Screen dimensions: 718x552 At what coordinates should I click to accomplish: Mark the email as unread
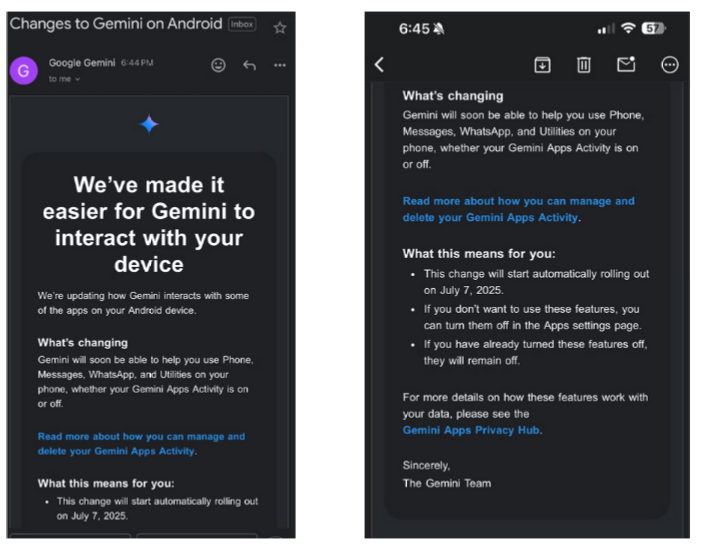coord(626,64)
